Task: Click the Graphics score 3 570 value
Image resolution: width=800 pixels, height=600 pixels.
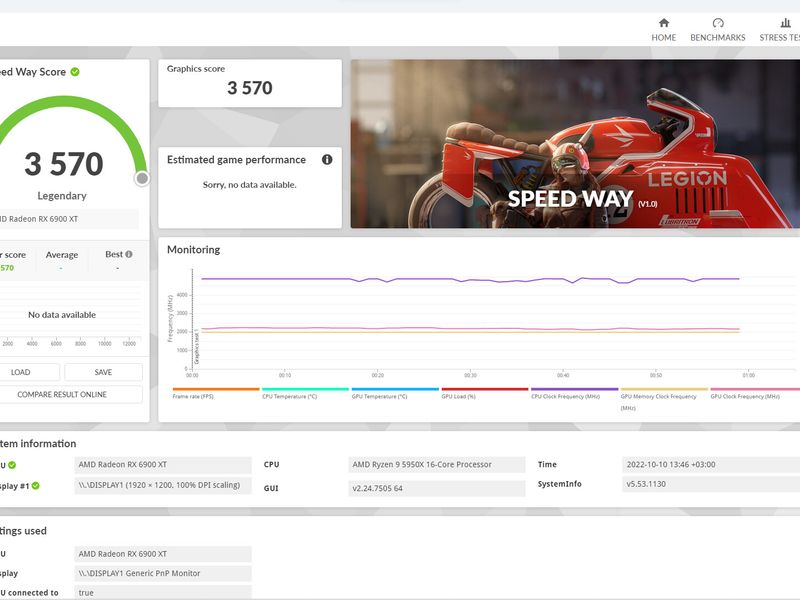Action: coord(249,88)
